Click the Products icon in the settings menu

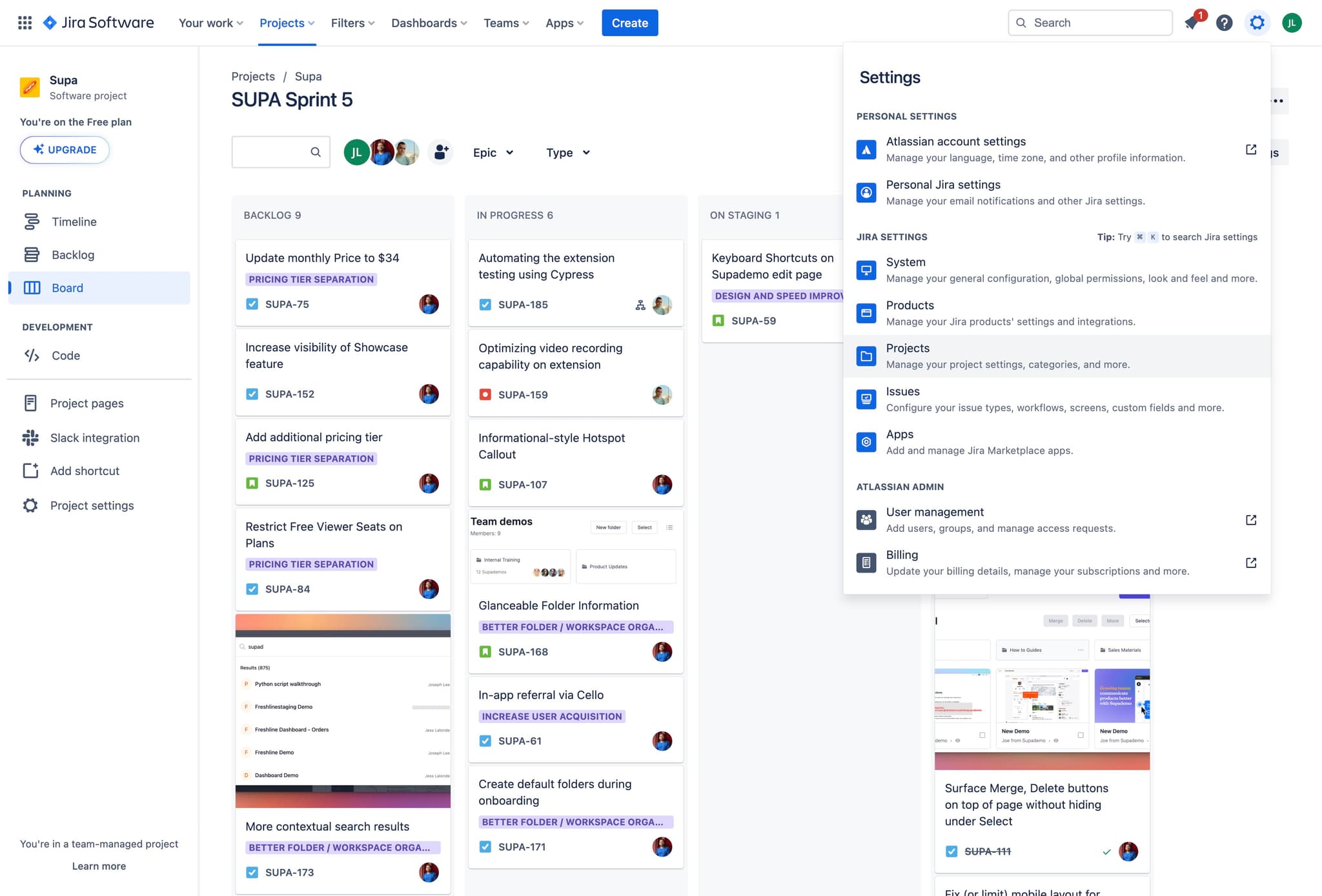point(866,313)
